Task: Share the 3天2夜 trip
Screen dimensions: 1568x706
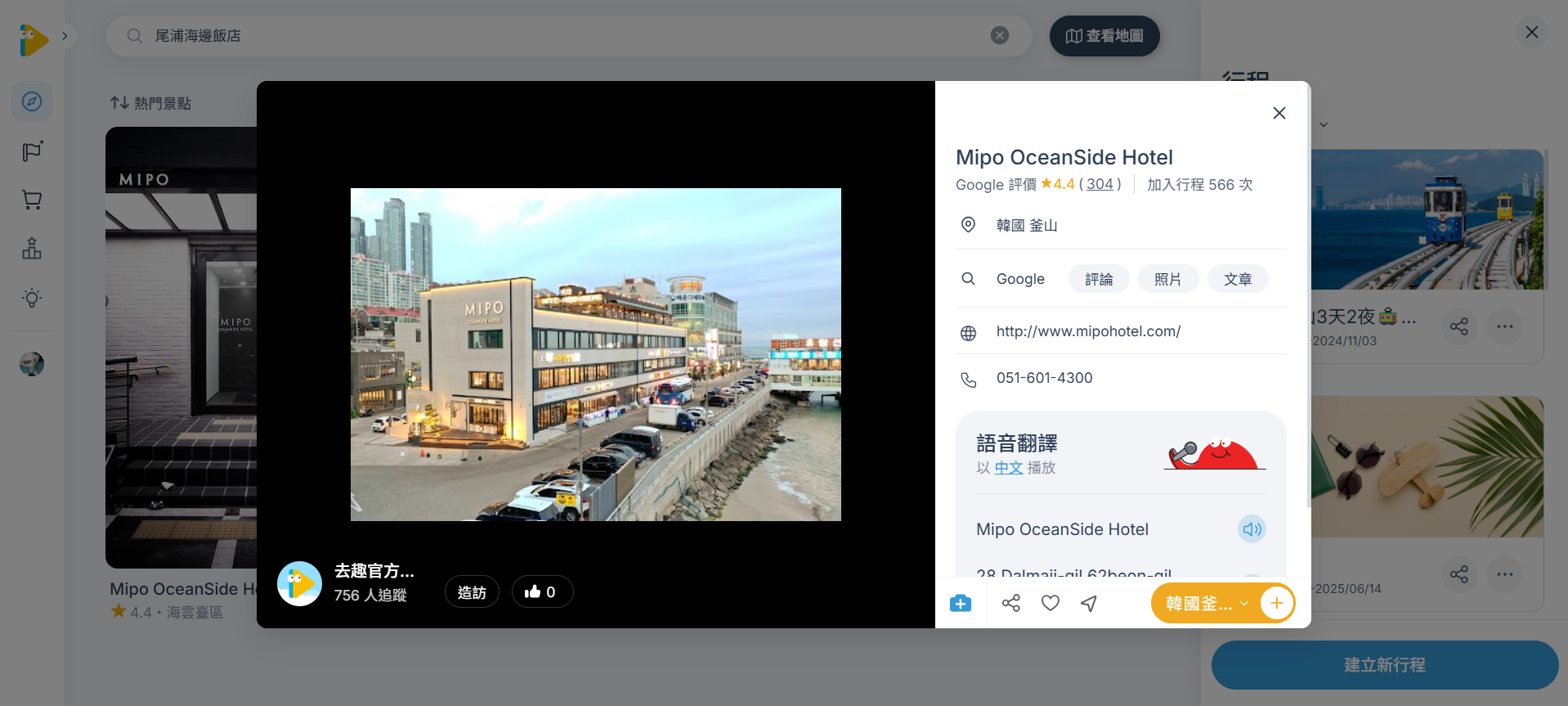Action: coord(1459,326)
